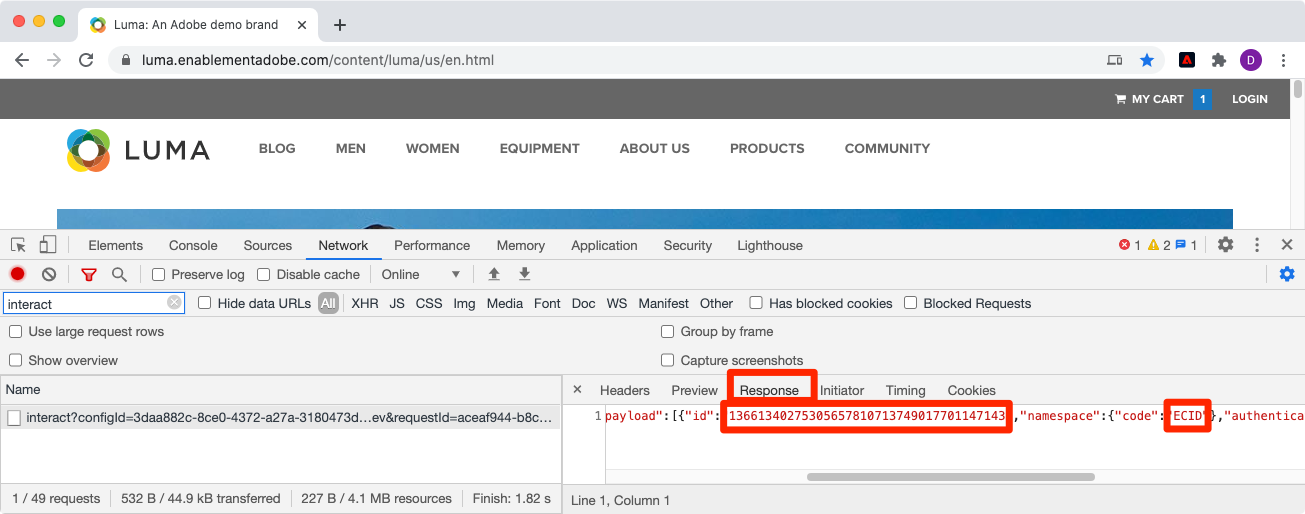The height and width of the screenshot is (514, 1305).
Task: Reload the page with refresh icon
Action: point(86,60)
